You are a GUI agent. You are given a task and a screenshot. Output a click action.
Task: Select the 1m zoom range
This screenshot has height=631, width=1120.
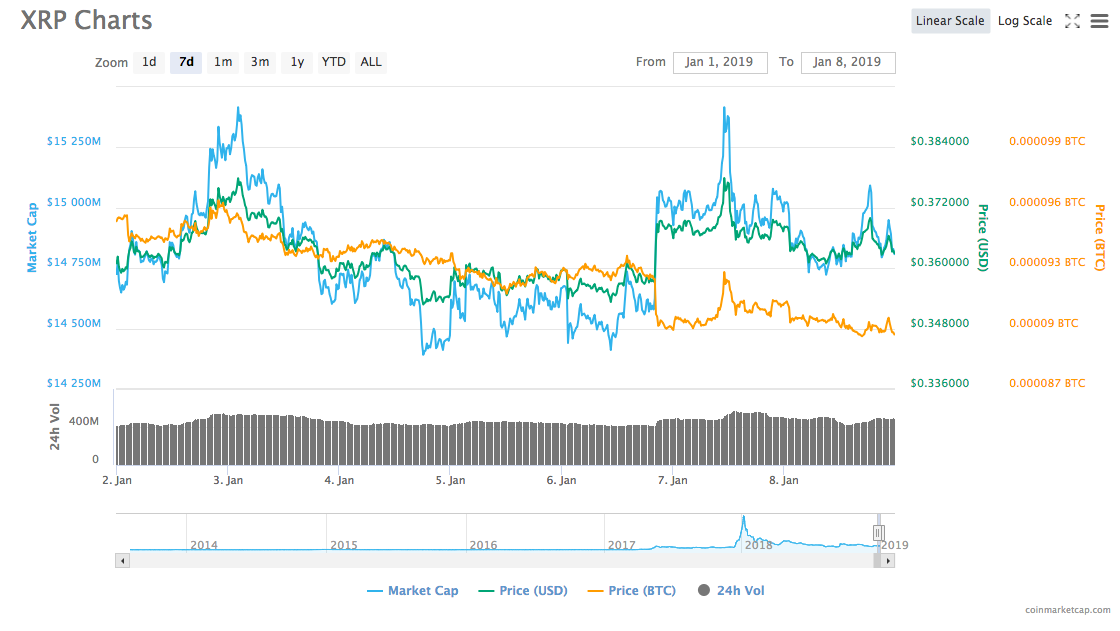pyautogui.click(x=223, y=62)
